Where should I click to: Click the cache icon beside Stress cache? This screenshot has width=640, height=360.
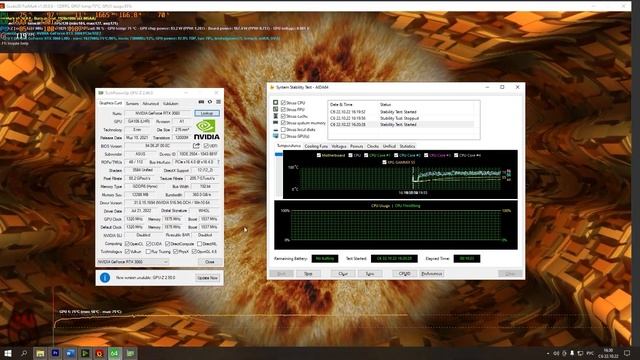pos(276,116)
